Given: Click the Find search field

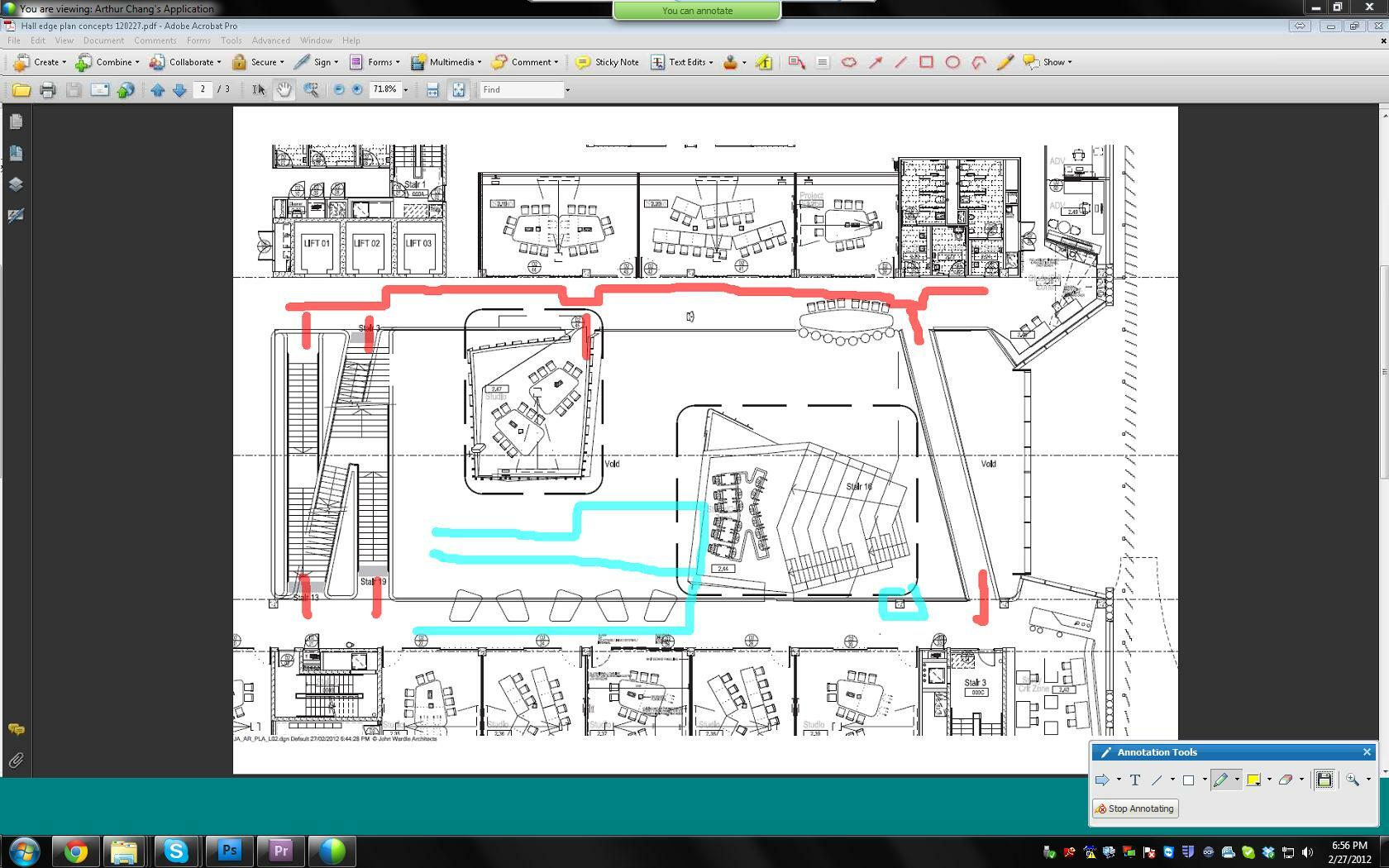Looking at the screenshot, I should (x=522, y=89).
